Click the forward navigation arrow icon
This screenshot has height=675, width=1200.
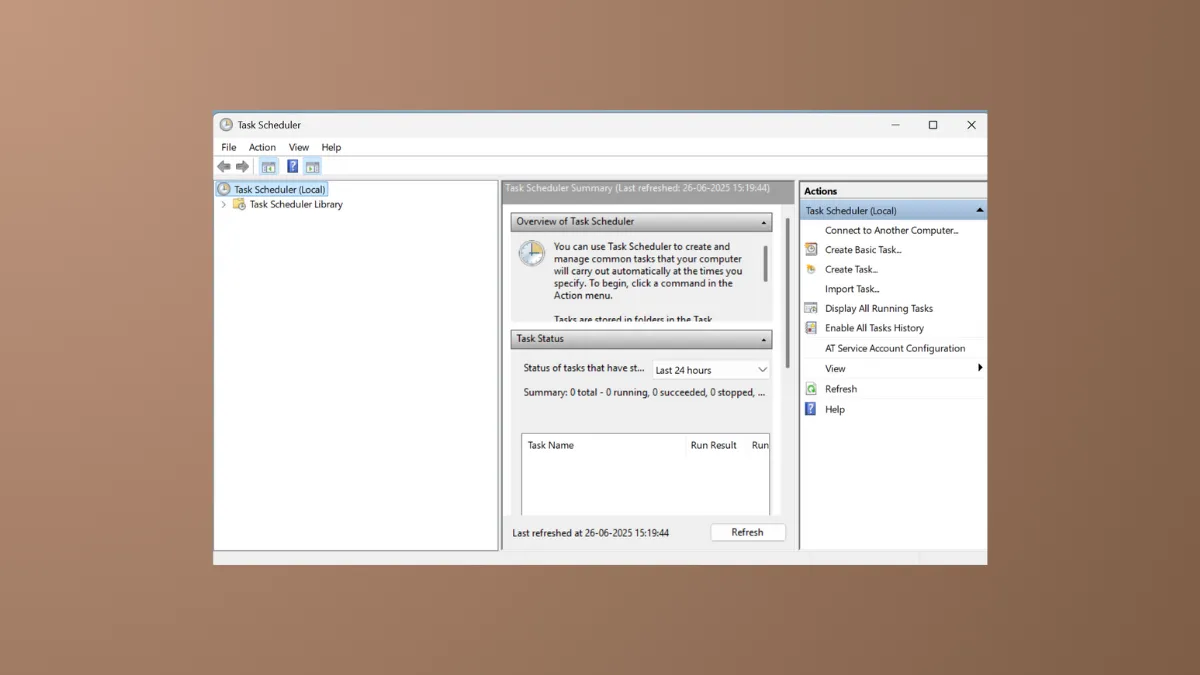242,166
